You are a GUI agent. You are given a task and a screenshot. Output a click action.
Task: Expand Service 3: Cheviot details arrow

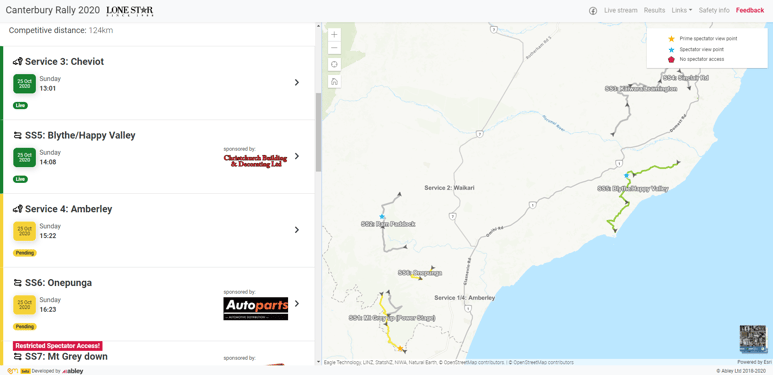click(x=297, y=82)
